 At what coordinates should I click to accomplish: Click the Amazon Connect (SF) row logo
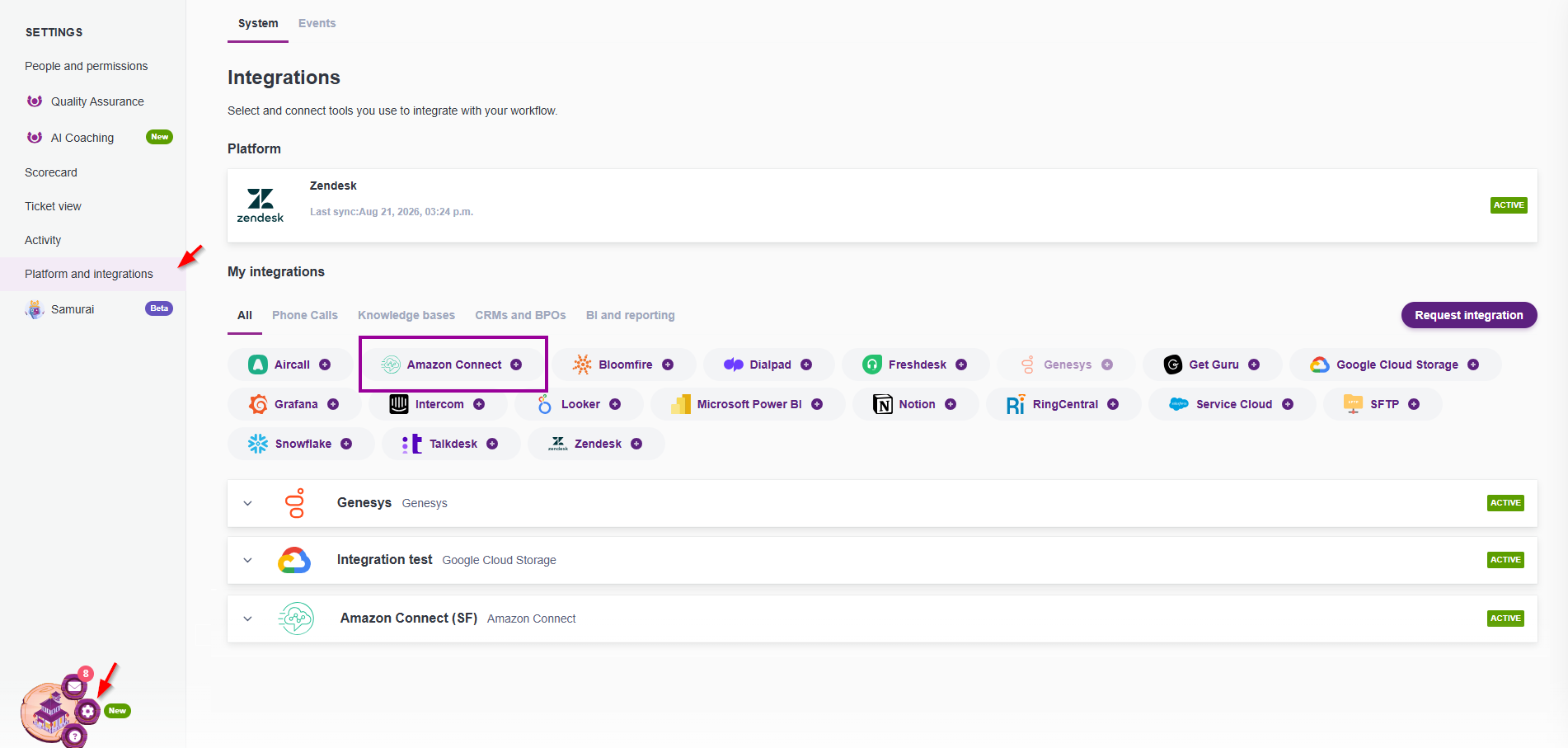[296, 619]
